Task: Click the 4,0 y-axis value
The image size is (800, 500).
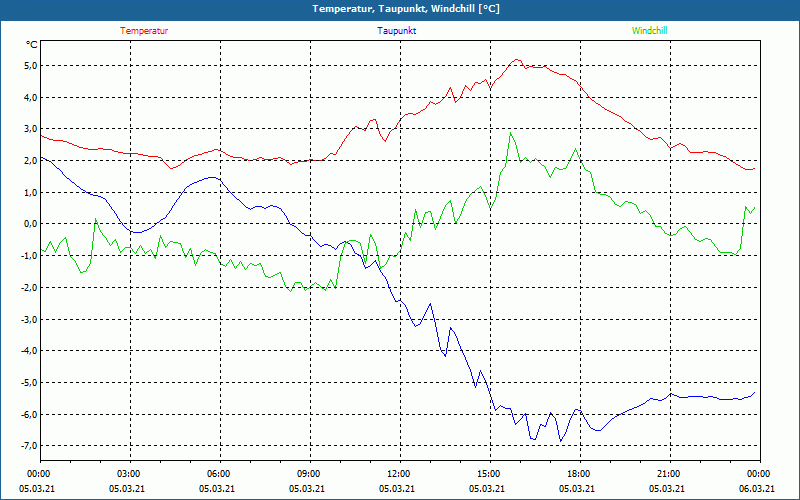Action: coord(30,97)
